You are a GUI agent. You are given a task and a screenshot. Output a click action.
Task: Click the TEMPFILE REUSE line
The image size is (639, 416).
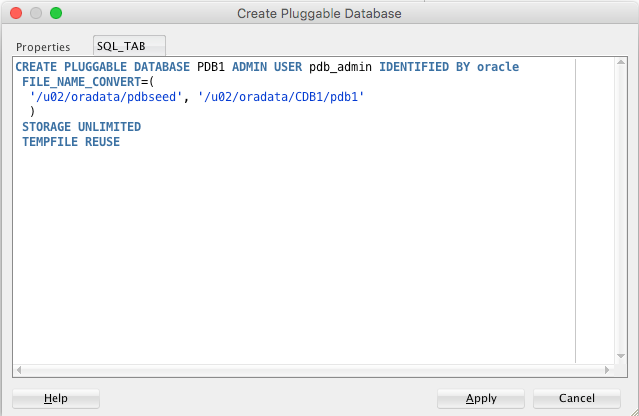[70, 142]
